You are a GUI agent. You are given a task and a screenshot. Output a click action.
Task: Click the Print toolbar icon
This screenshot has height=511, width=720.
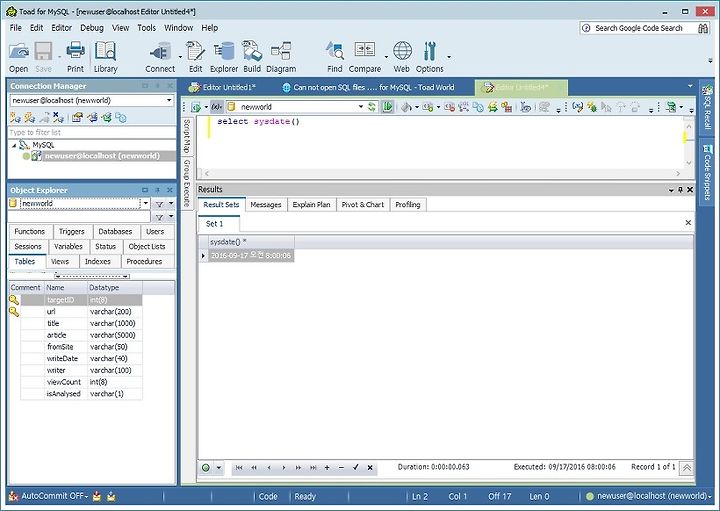pos(75,57)
